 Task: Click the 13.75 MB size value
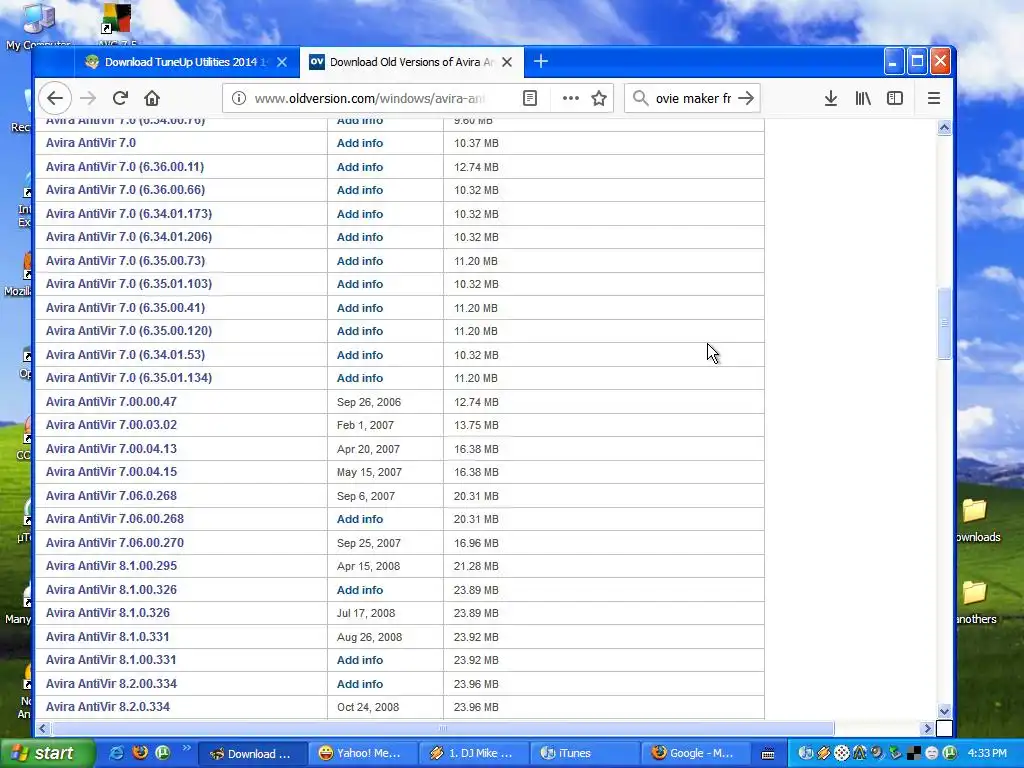coord(476,425)
